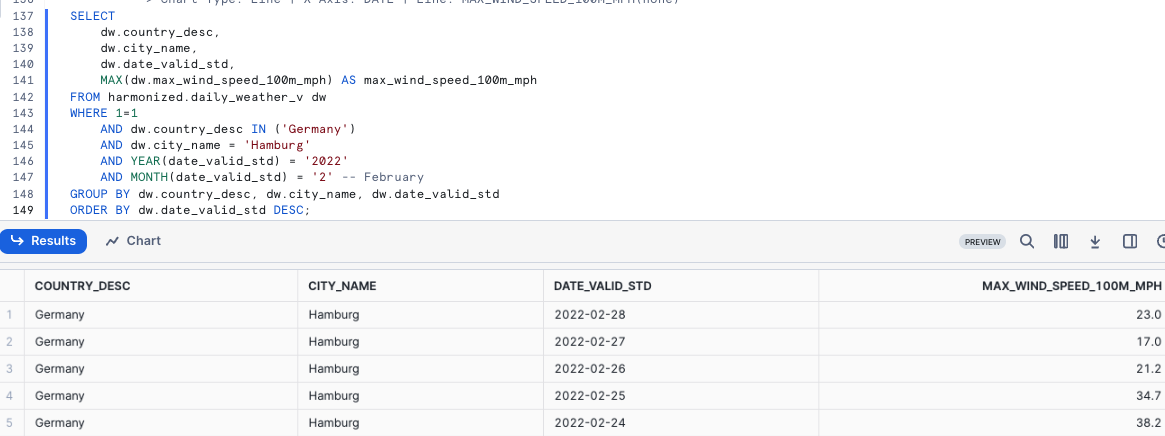1165x436 pixels.
Task: Select the 38.2 wind speed cell
Action: click(1148, 423)
